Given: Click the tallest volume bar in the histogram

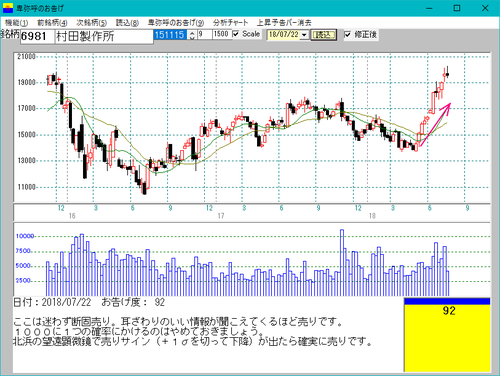Looking at the screenshot, I should (342, 263).
